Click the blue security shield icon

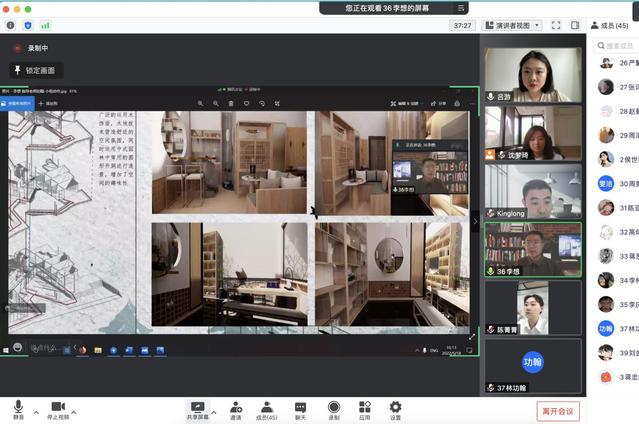pyautogui.click(x=27, y=25)
